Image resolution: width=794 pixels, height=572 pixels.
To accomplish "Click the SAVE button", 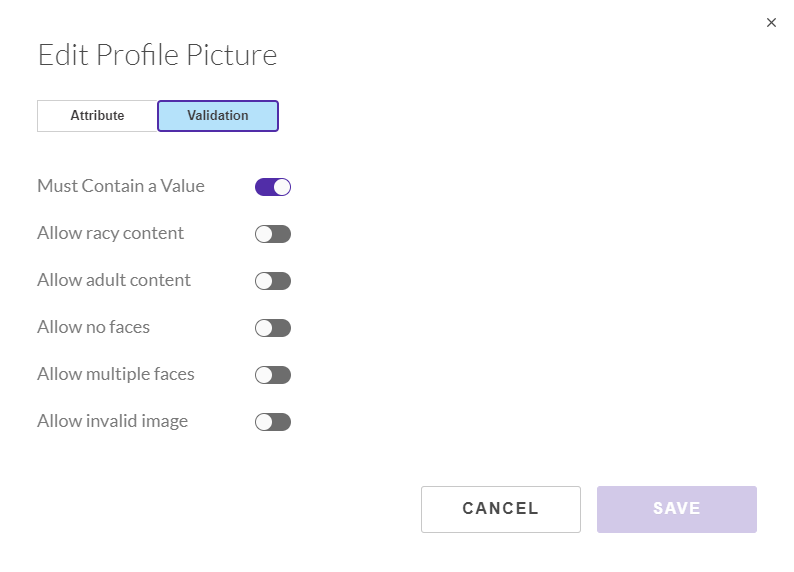I will point(677,509).
